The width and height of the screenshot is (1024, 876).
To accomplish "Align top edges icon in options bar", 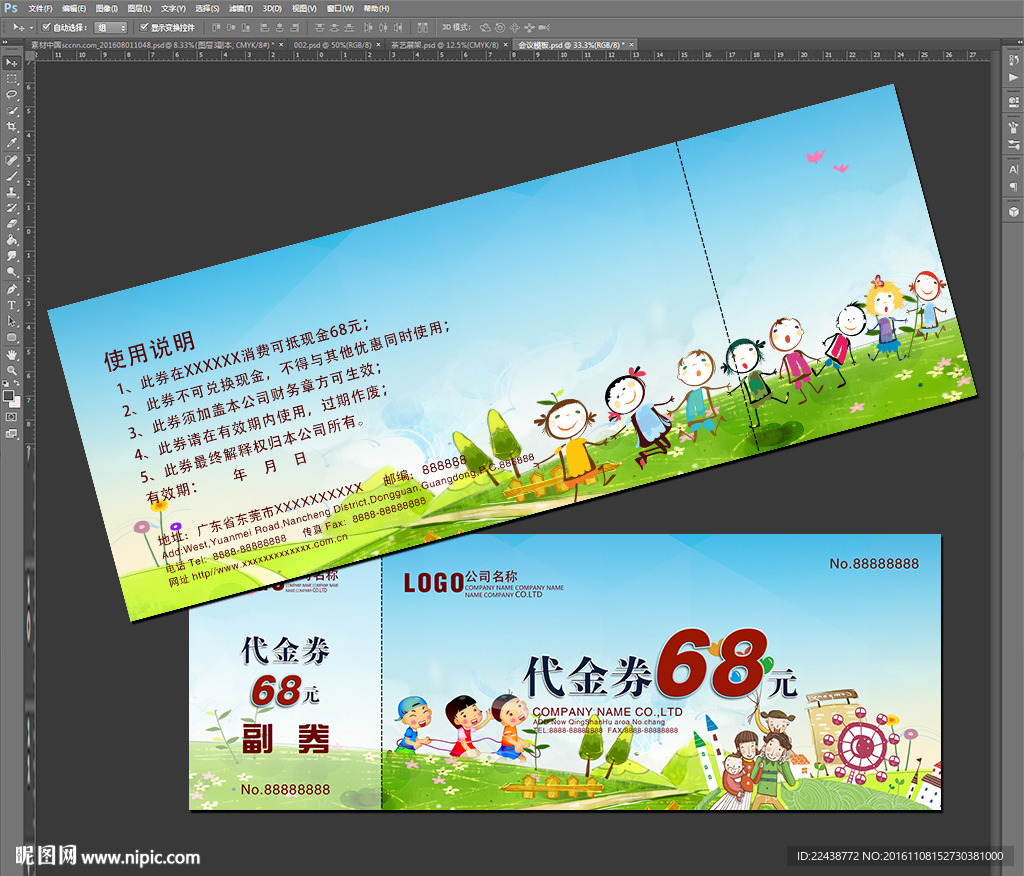I will tap(216, 27).
